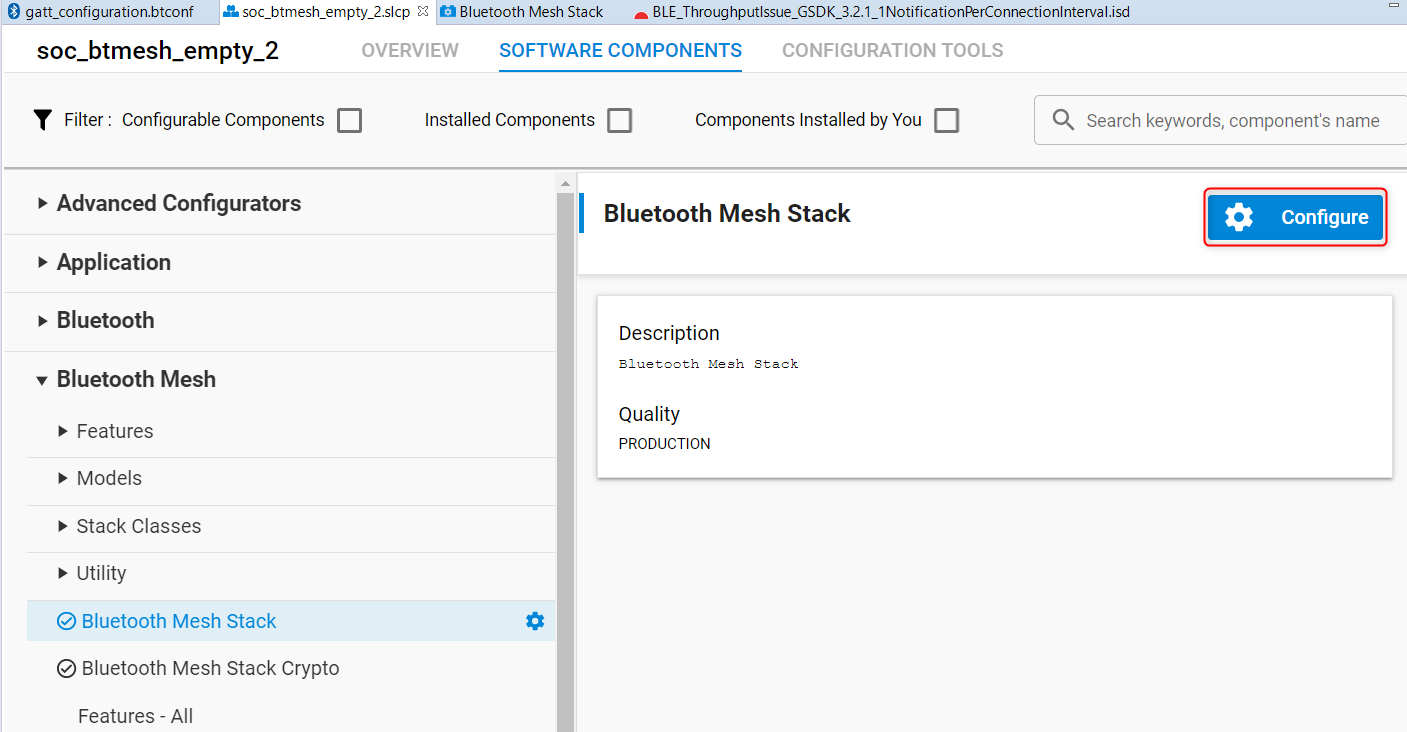Viewport: 1407px width, 732px height.
Task: Click the project icon on slcp tab
Action: click(x=231, y=12)
